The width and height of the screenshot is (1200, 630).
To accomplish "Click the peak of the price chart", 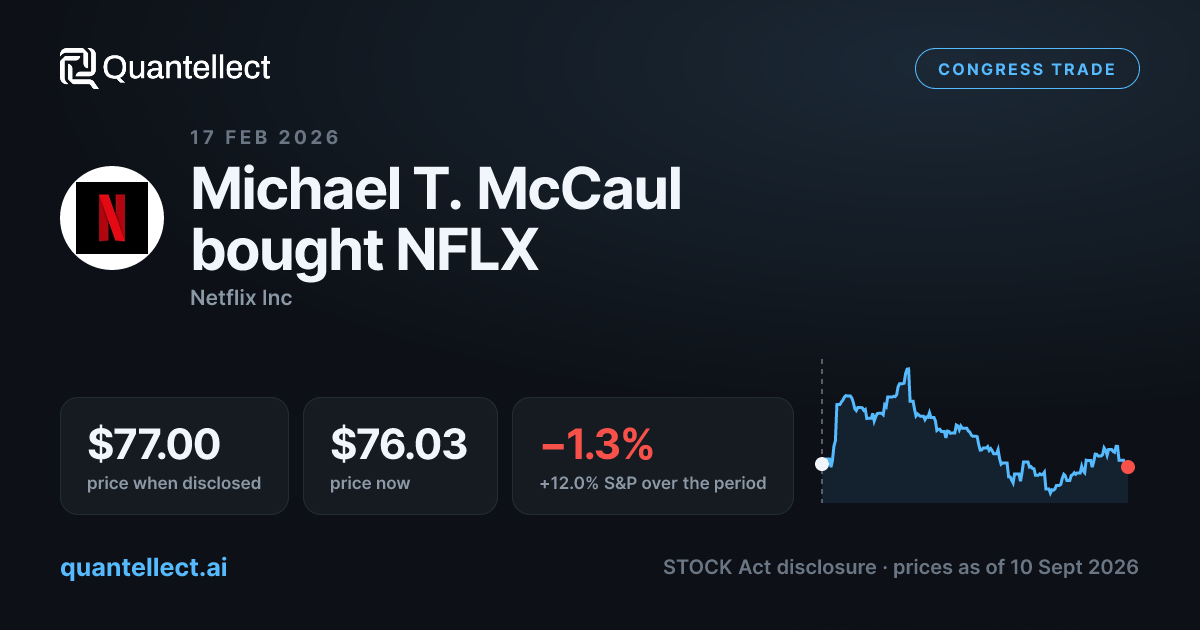I will pos(909,369).
